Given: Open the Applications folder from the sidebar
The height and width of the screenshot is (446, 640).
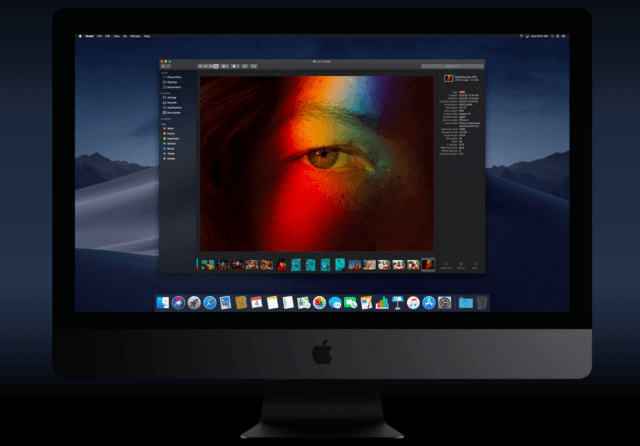Looking at the screenshot, I should [174, 108].
